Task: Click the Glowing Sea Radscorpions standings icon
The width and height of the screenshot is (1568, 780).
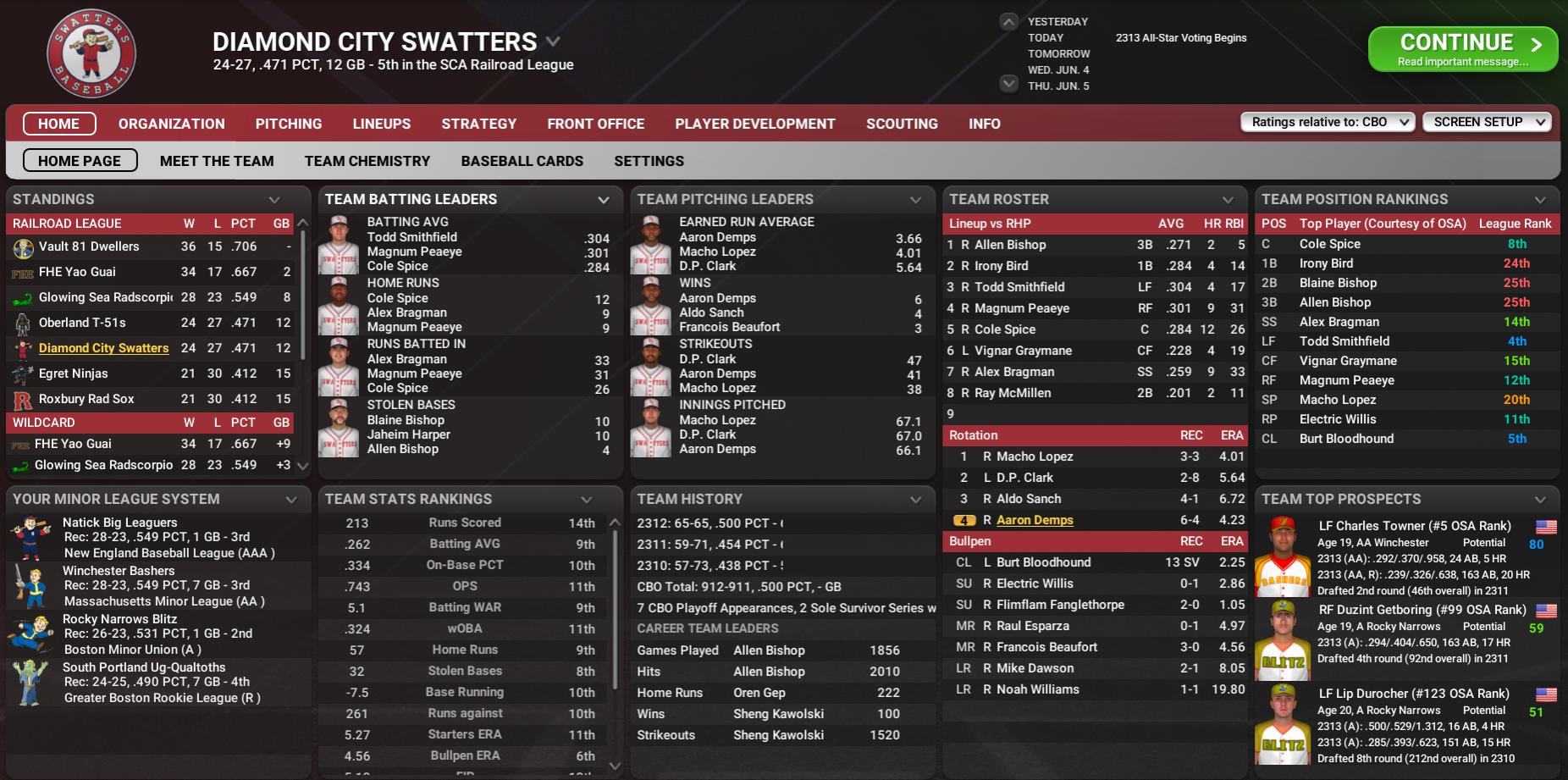Action: [x=23, y=298]
